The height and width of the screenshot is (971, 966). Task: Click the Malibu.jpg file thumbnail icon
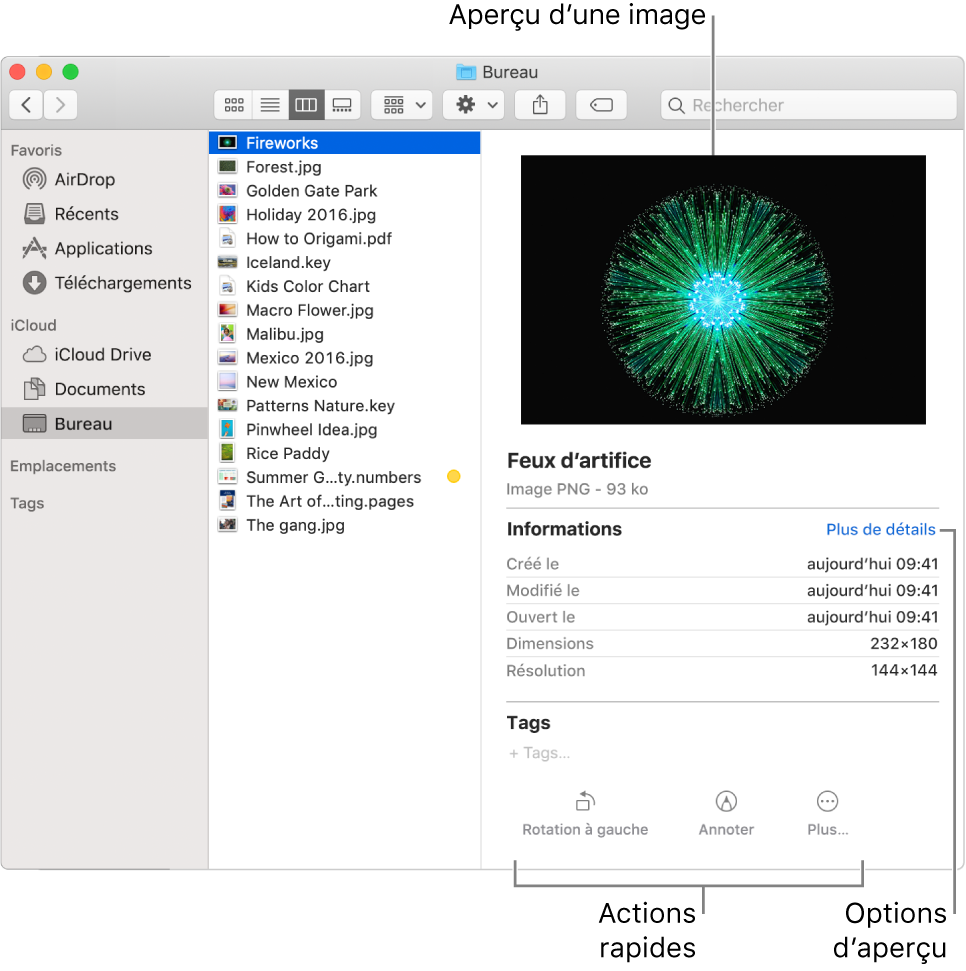pos(228,334)
